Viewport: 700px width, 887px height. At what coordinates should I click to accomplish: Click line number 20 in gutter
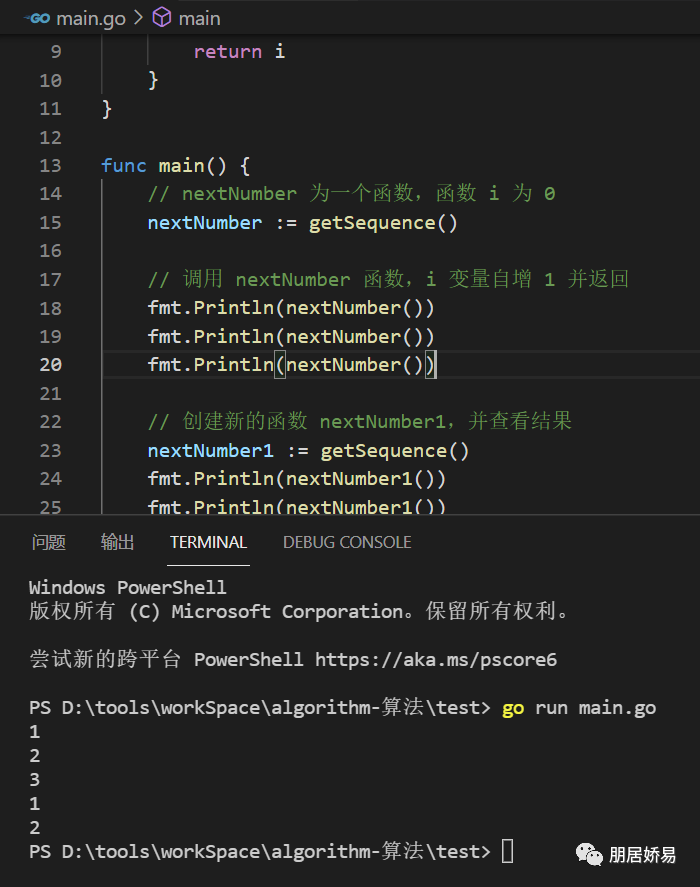(x=50, y=365)
